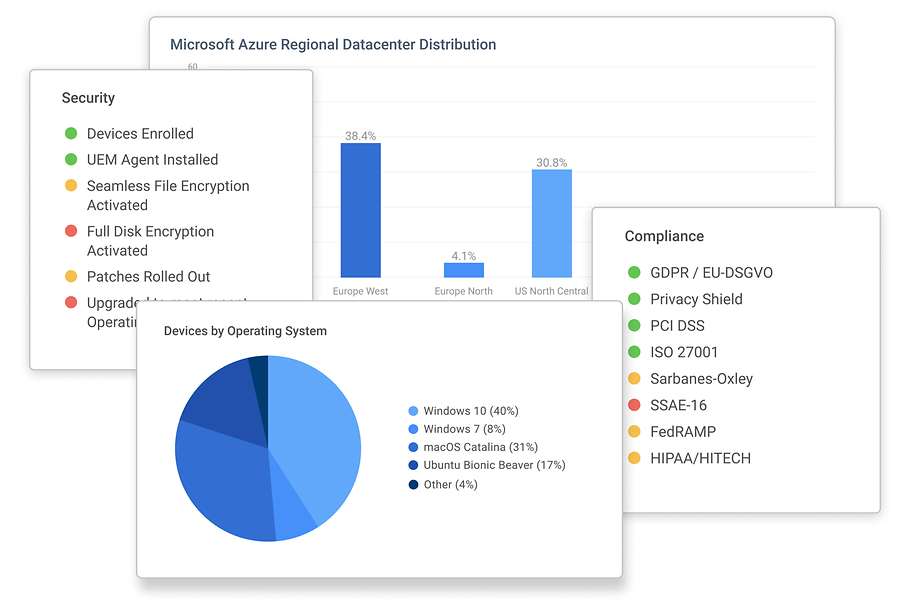Click the yellow dot beside HIPAA/HITECH
This screenshot has width=900, height=600.
coord(634,458)
